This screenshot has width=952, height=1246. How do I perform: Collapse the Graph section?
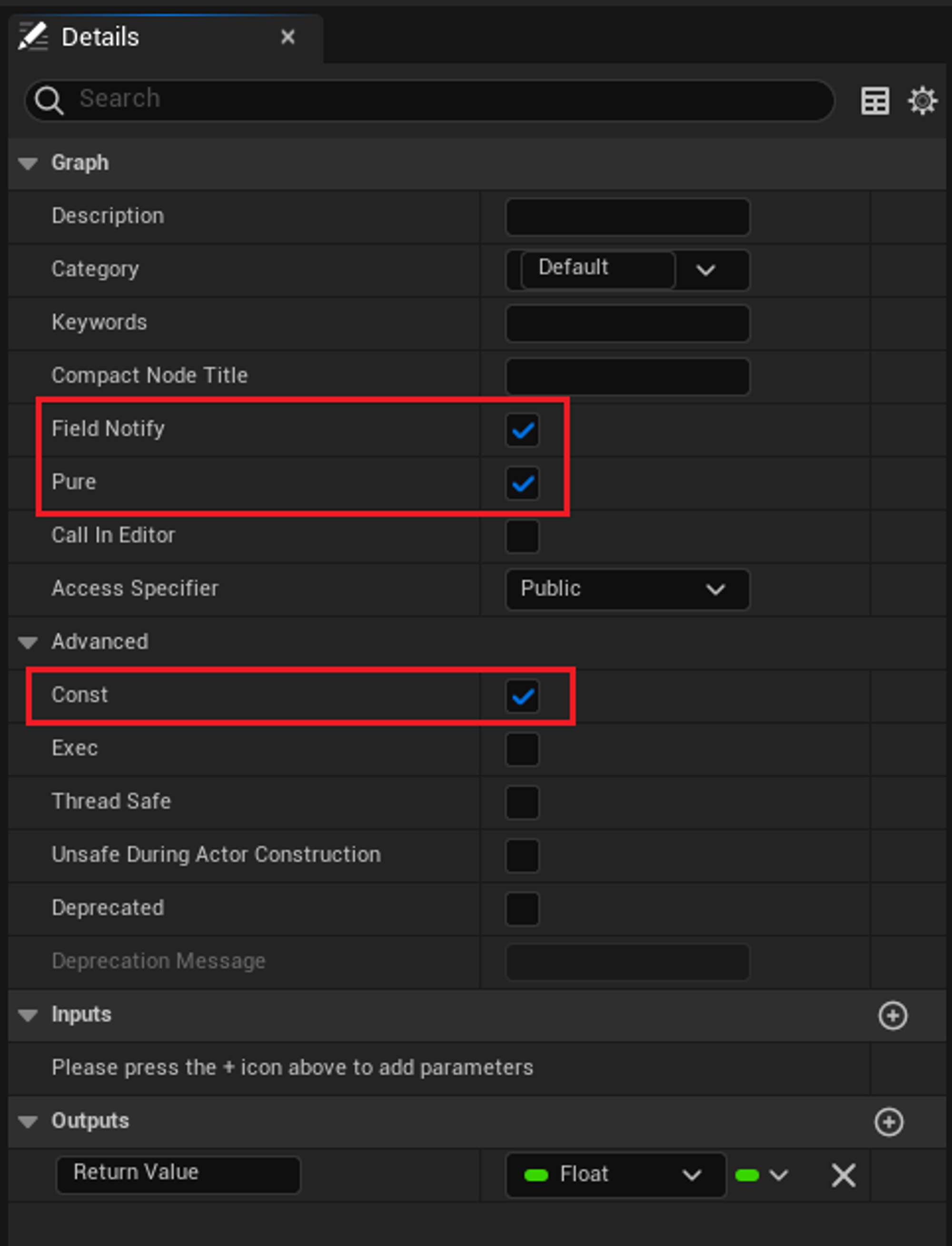pyautogui.click(x=28, y=163)
